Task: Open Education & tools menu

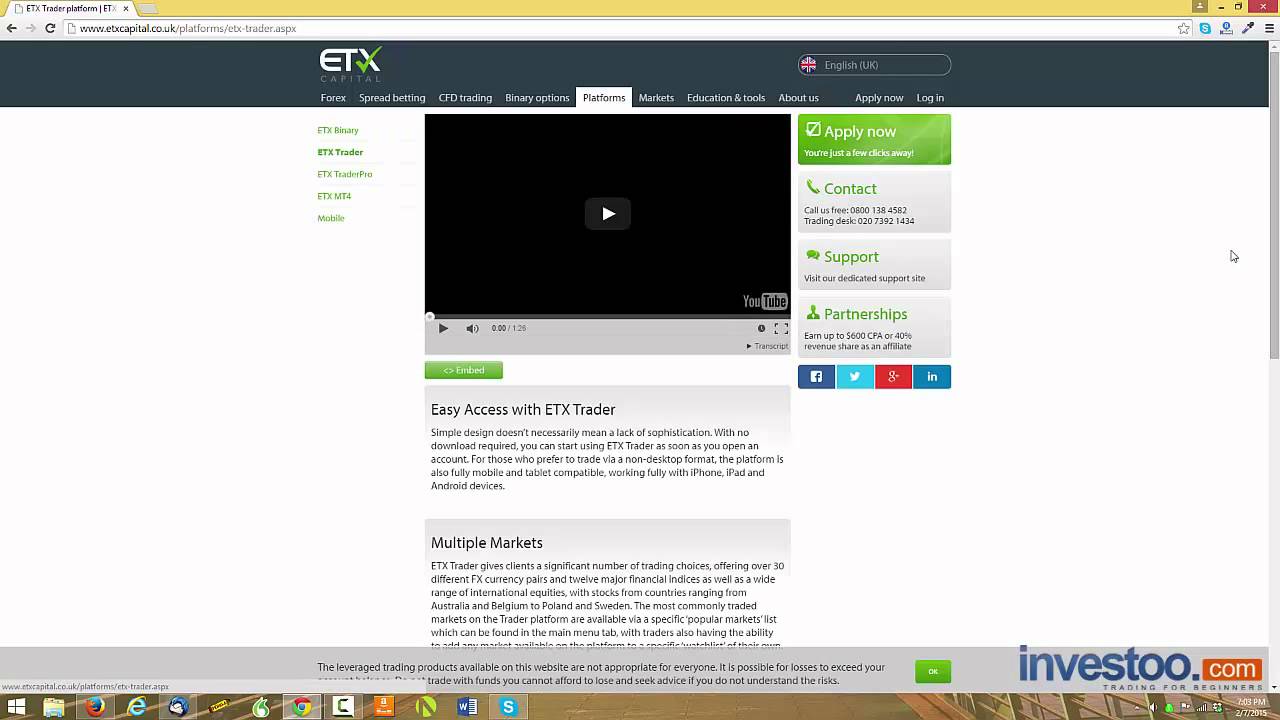Action: pyautogui.click(x=726, y=98)
